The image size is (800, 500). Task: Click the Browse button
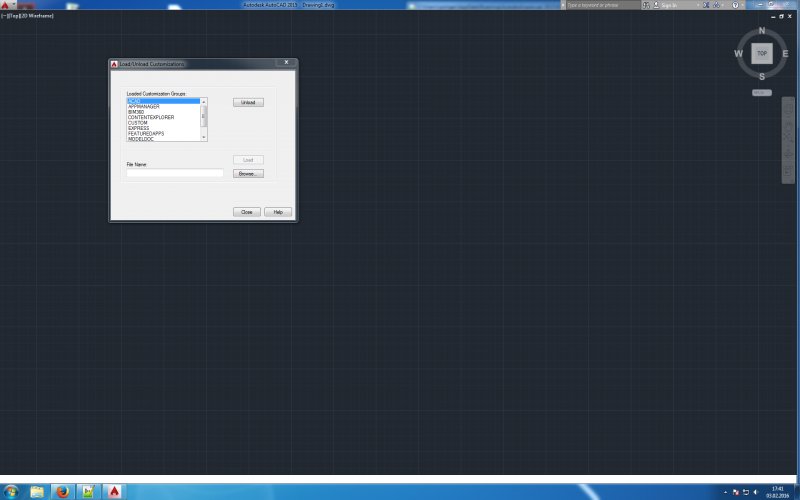click(x=248, y=173)
